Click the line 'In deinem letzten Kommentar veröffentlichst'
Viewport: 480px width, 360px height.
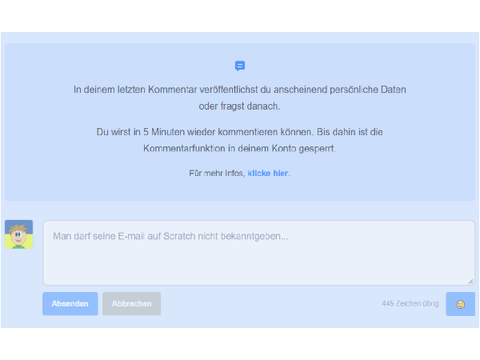click(165, 90)
